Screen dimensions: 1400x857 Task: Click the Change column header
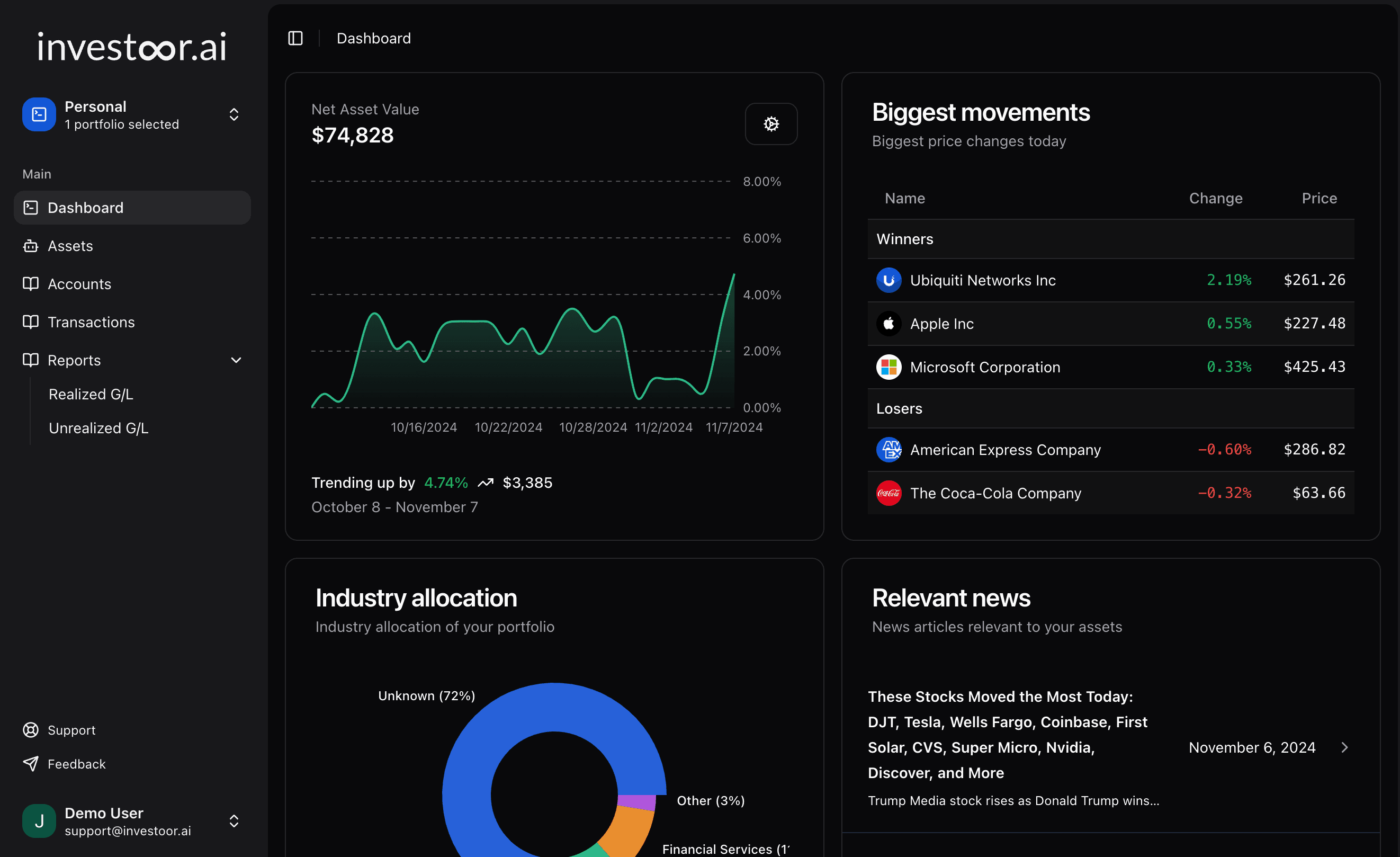pos(1215,198)
